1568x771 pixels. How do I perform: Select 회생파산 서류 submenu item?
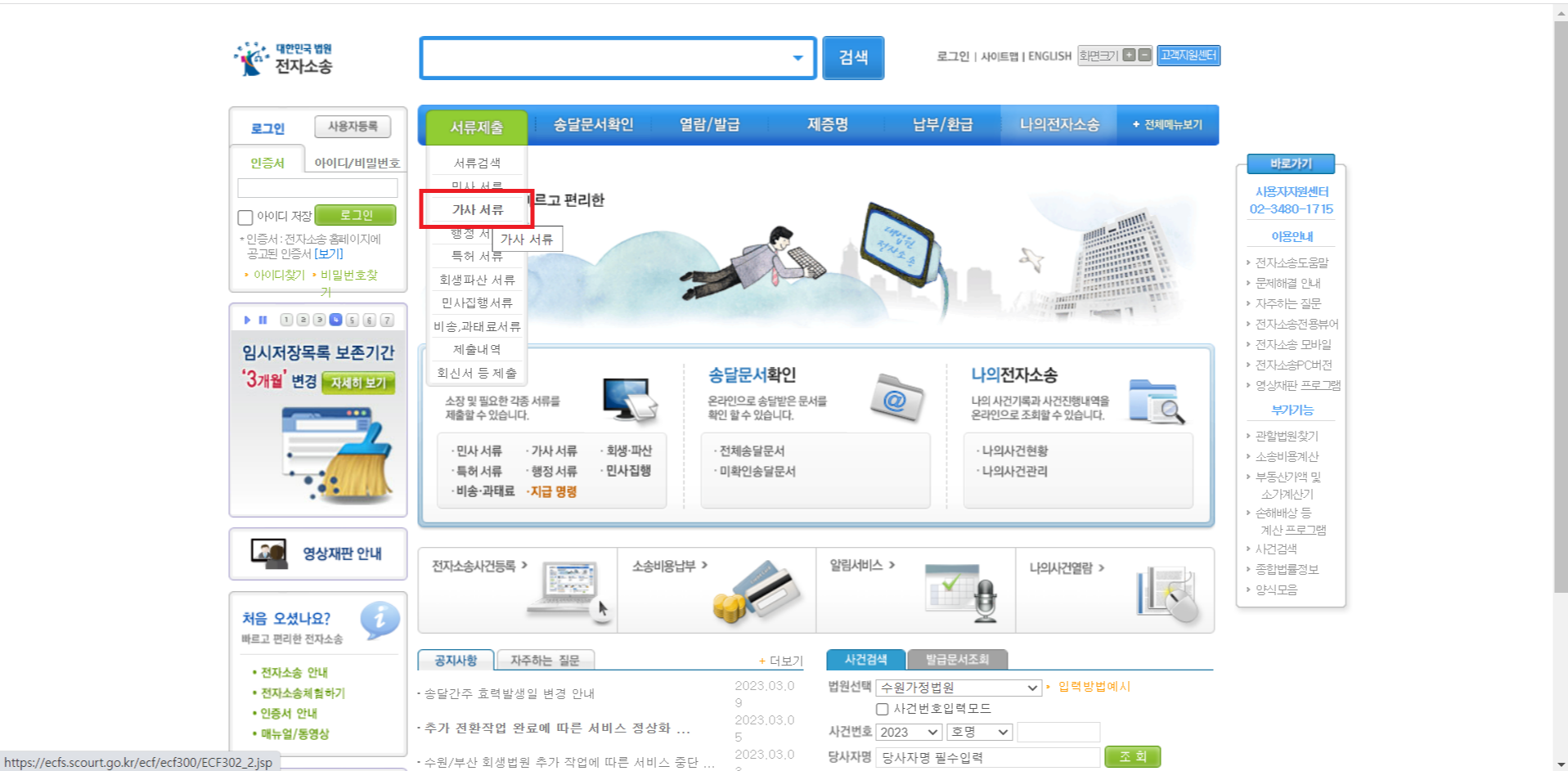(x=478, y=280)
